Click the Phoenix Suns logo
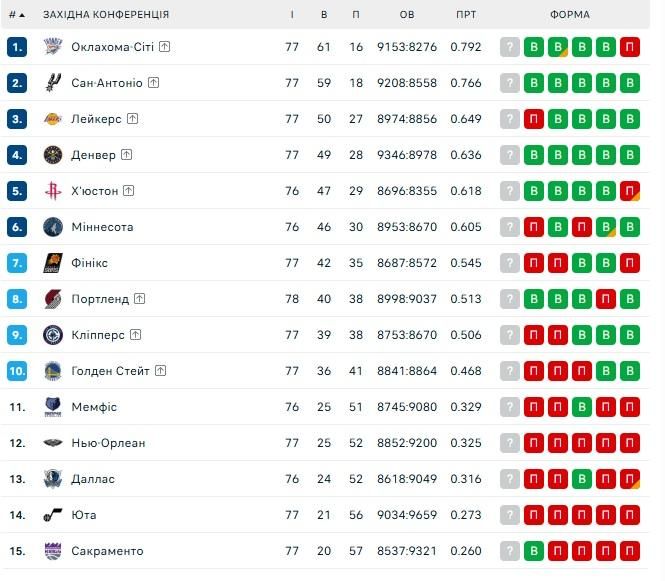The image size is (665, 581). pos(53,263)
